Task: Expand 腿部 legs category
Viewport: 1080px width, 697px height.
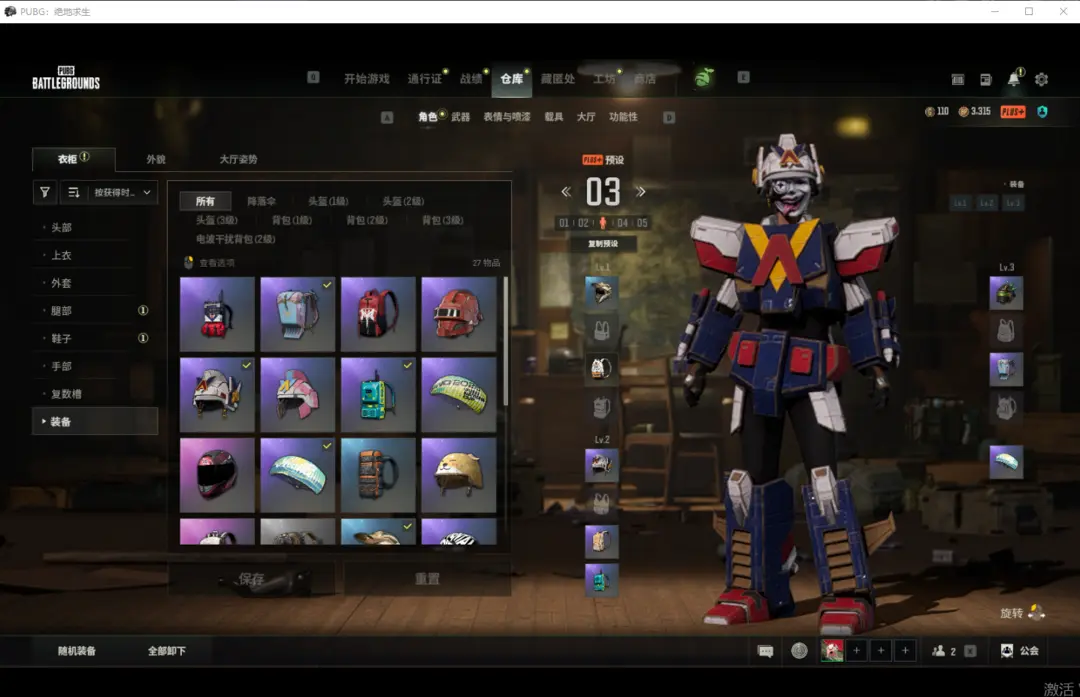Action: coord(95,311)
